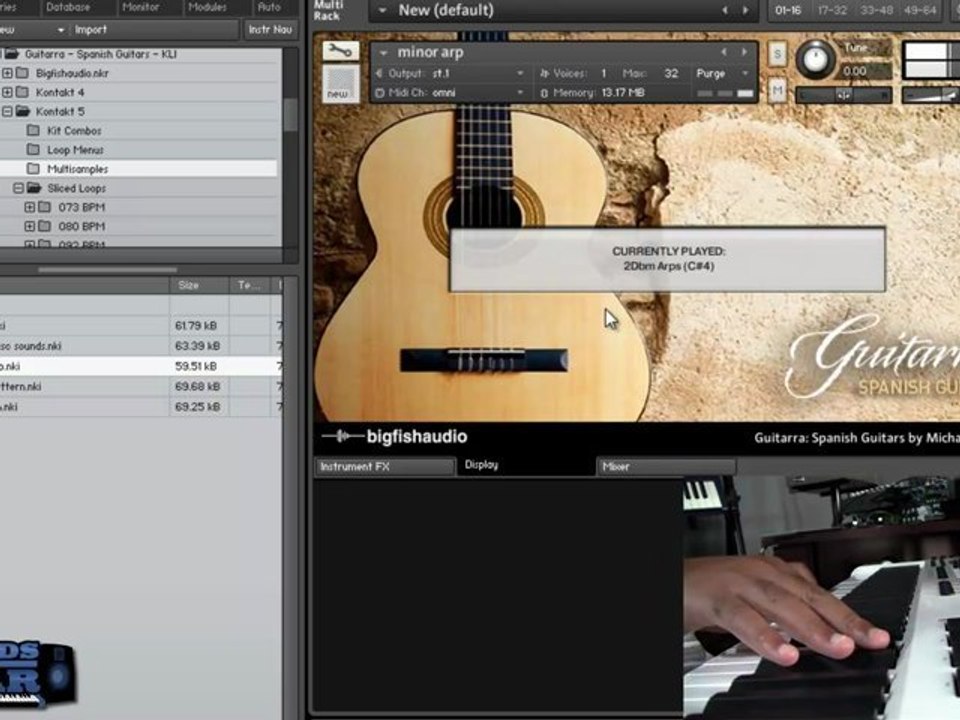Expand the Kontakt 4 folder
Viewport: 960px width, 720px height.
tap(7, 92)
